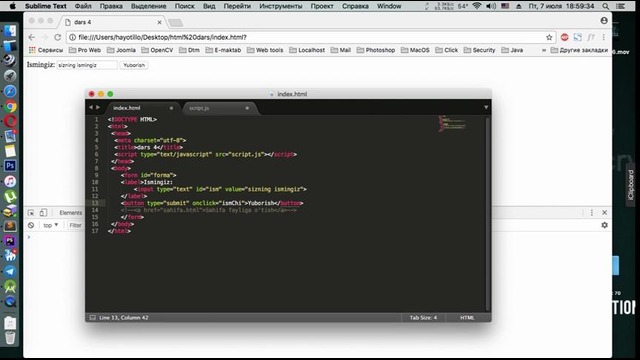Screen dimensions: 640x360
Task: Open the DevTools console settings gear
Action: [604, 225]
